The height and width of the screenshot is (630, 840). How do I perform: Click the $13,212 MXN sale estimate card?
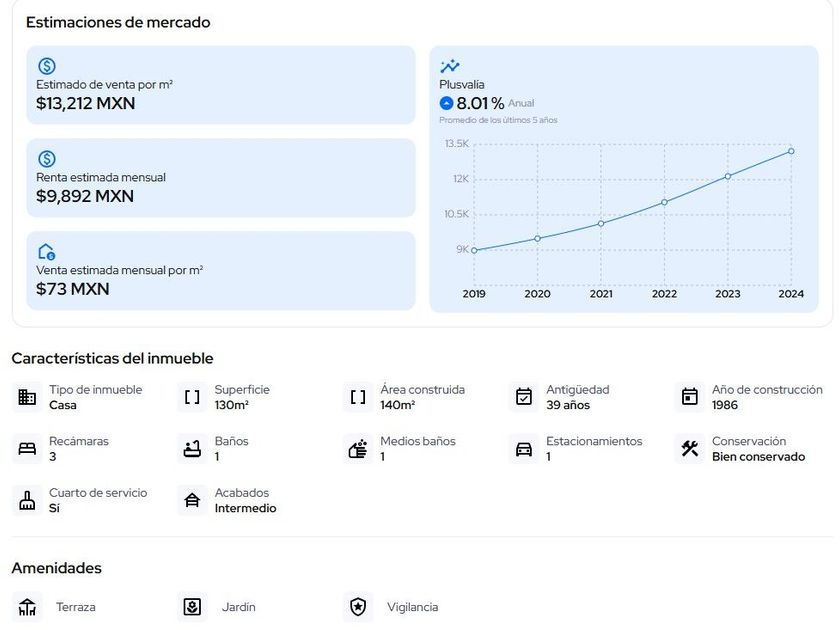coord(220,85)
